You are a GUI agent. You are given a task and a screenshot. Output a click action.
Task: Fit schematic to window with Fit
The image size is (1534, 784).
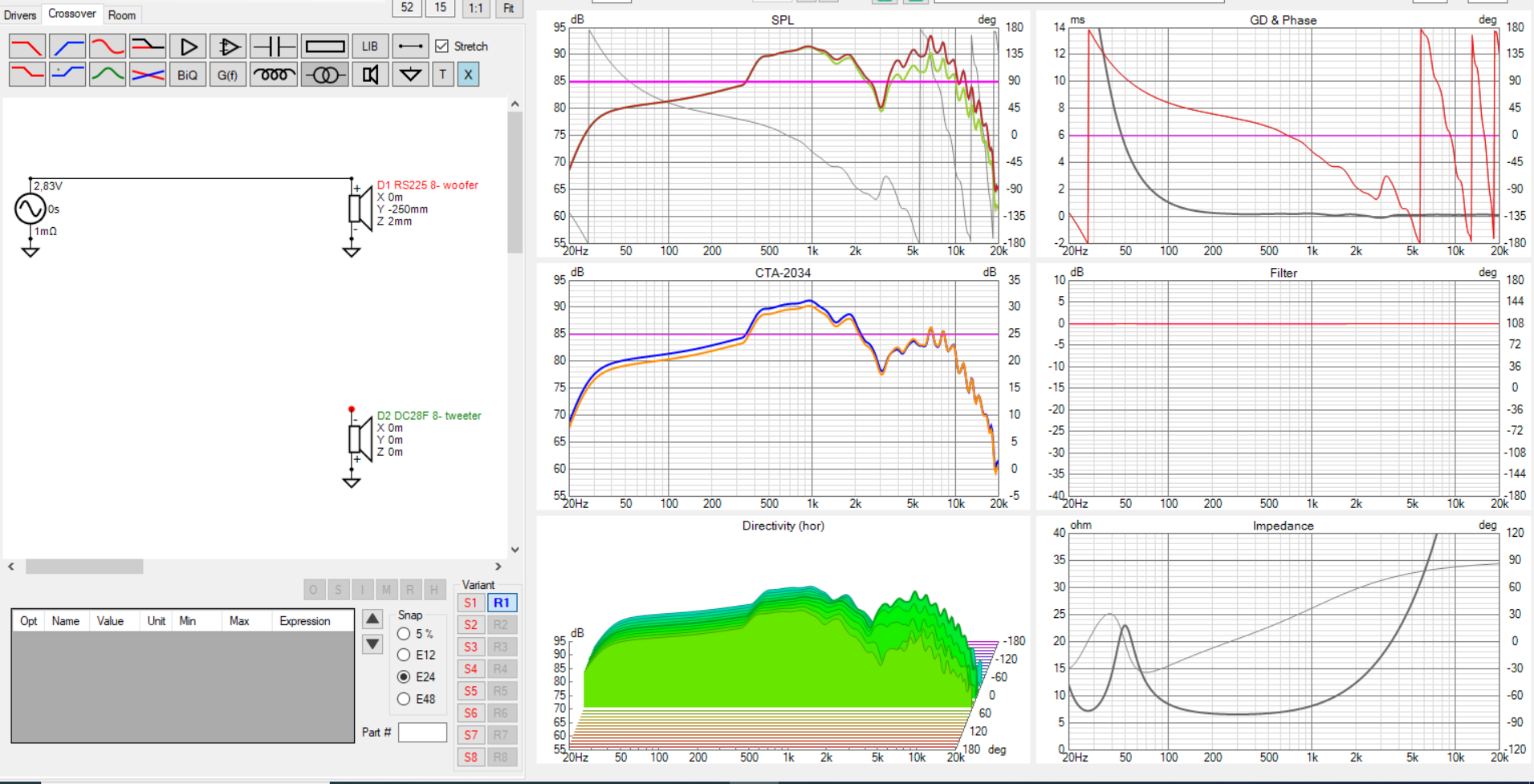[509, 8]
